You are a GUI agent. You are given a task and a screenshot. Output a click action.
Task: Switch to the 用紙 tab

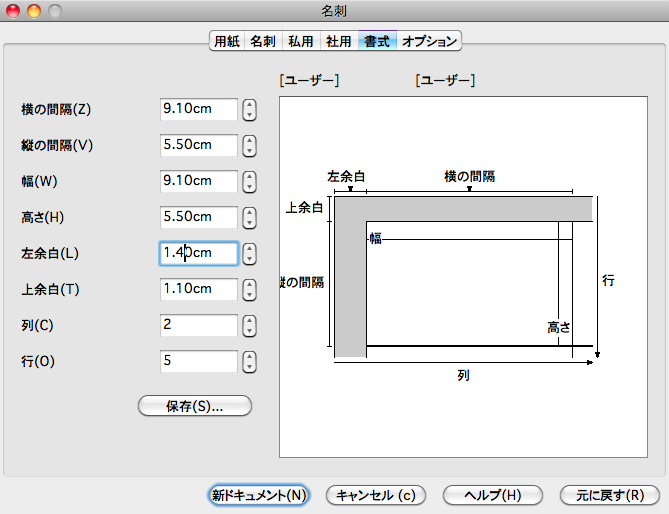(226, 42)
